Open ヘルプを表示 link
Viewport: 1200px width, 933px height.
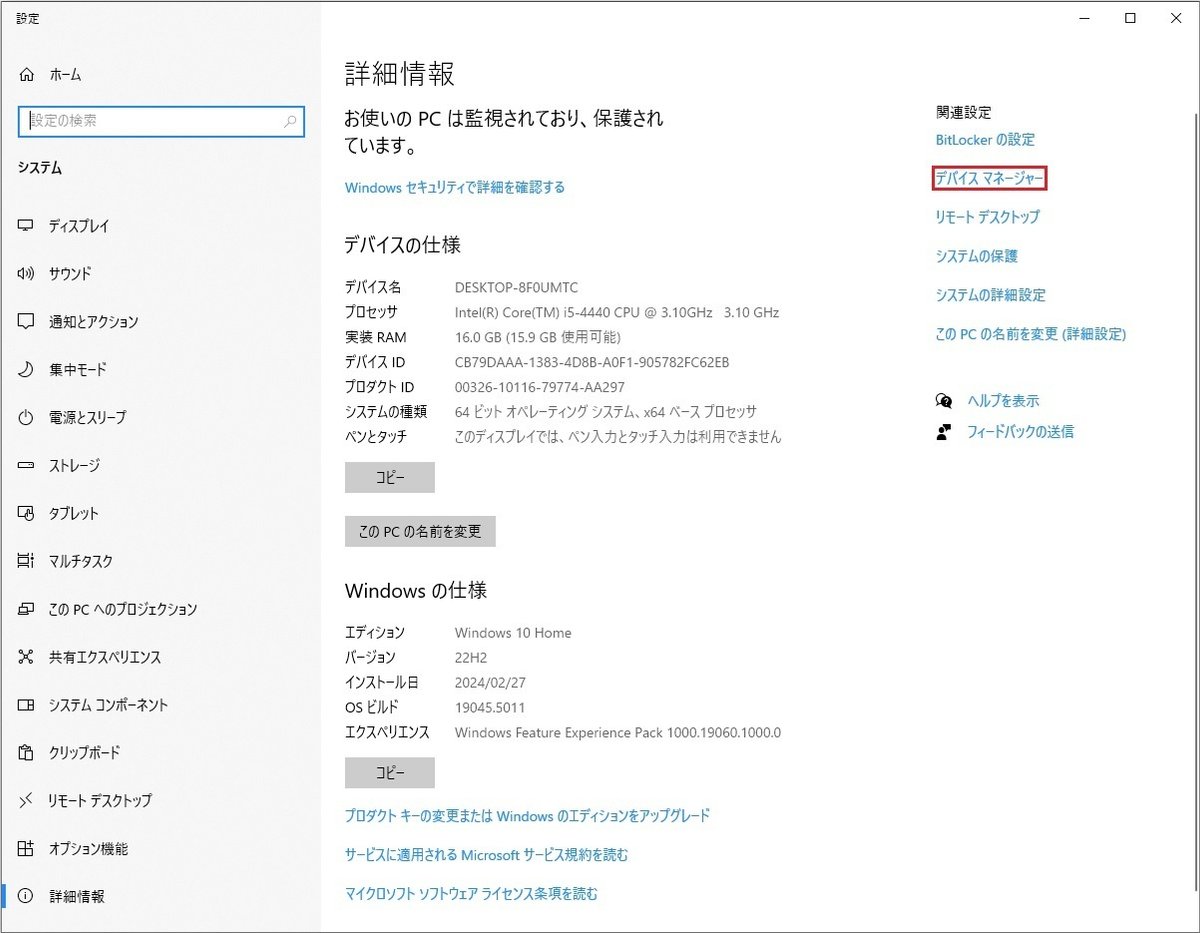pyautogui.click(x=1003, y=401)
